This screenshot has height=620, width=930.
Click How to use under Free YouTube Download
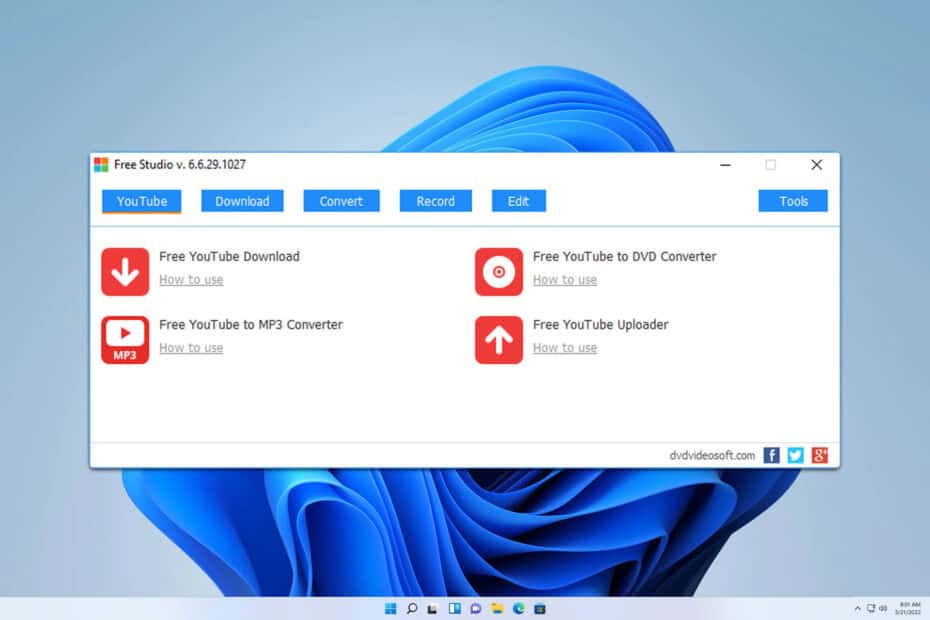click(191, 279)
